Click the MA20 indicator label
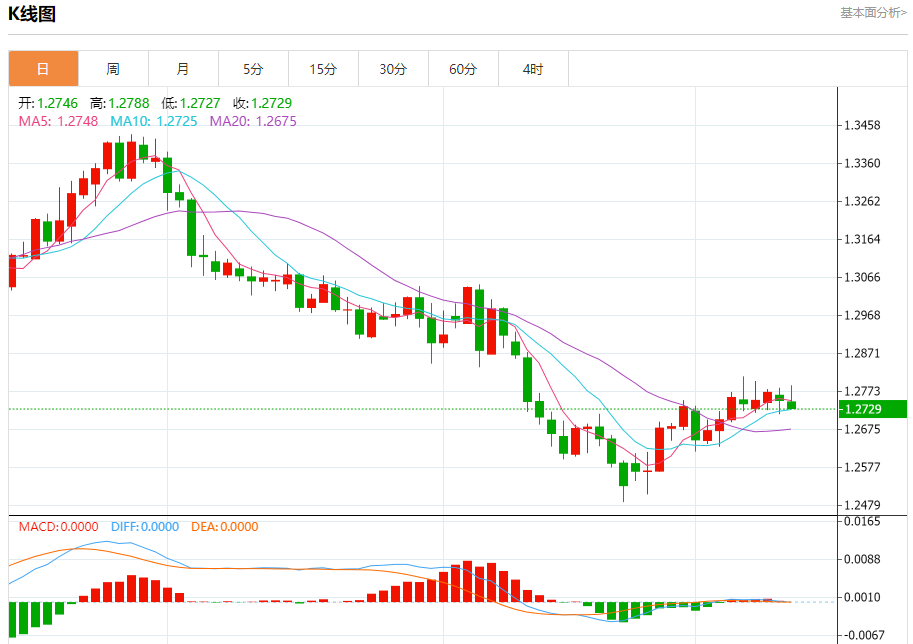 pos(253,121)
